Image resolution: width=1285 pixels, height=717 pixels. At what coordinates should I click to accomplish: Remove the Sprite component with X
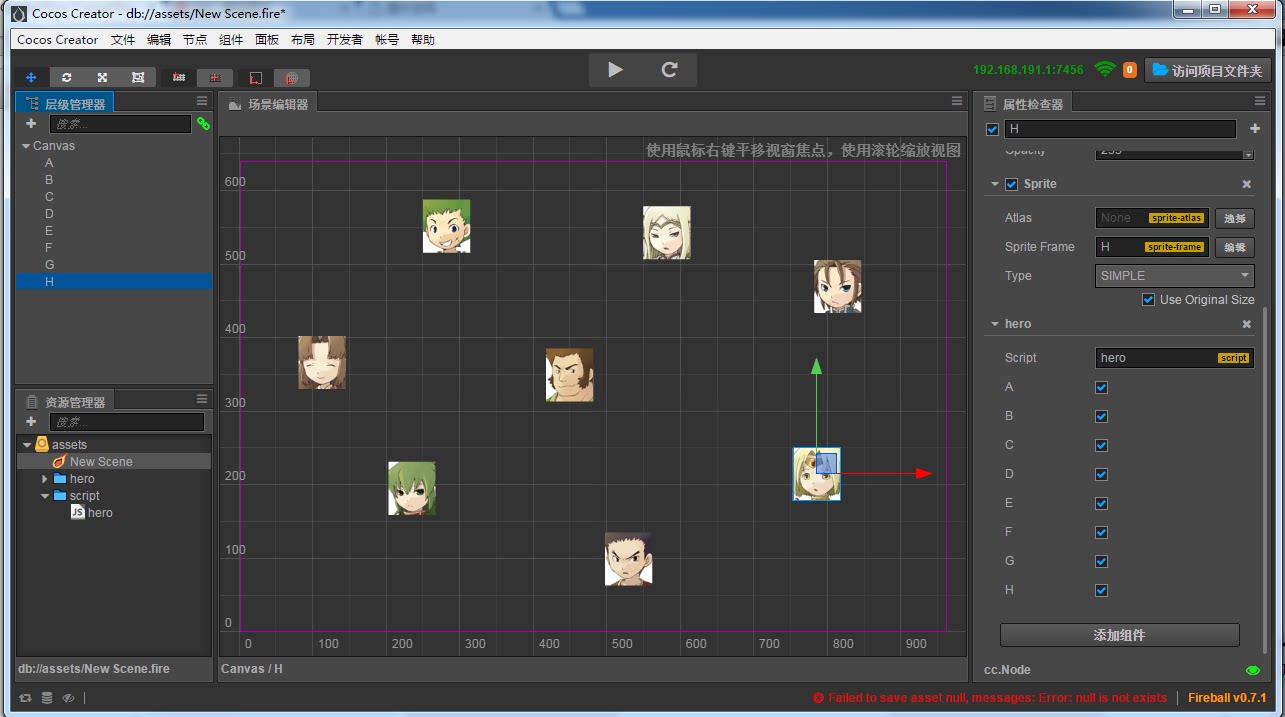pyautogui.click(x=1247, y=184)
